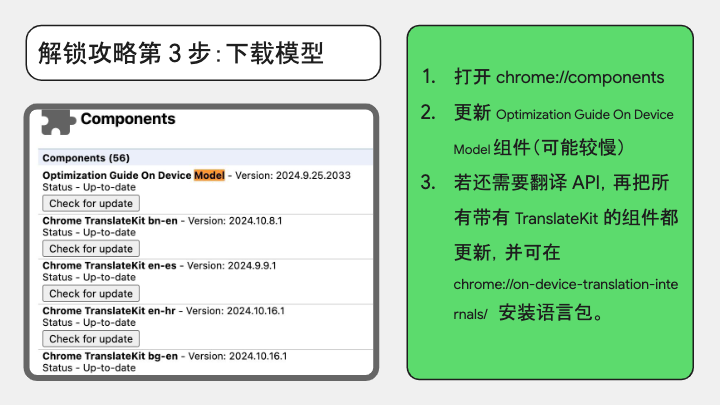
Task: Click 'Optimization Guide On Device' component name
Action: pyautogui.click(x=117, y=175)
